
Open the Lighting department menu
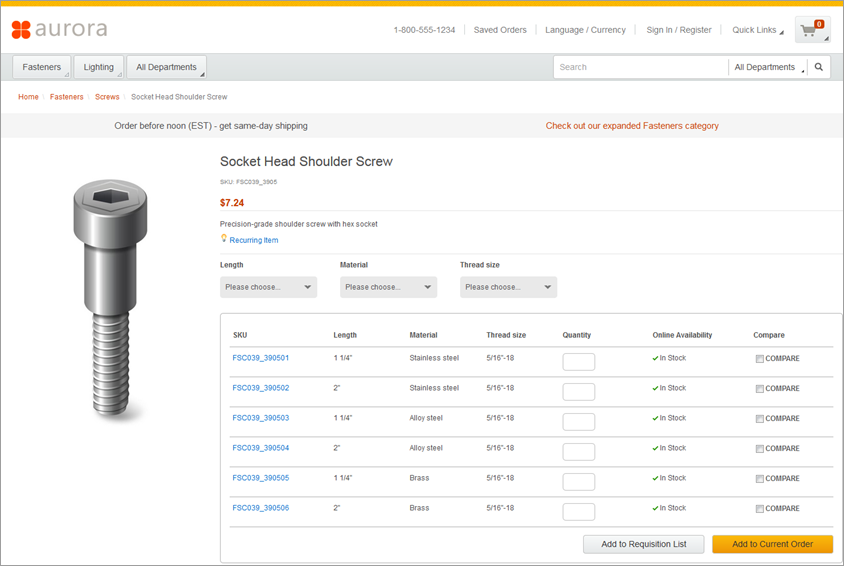[x=99, y=67]
